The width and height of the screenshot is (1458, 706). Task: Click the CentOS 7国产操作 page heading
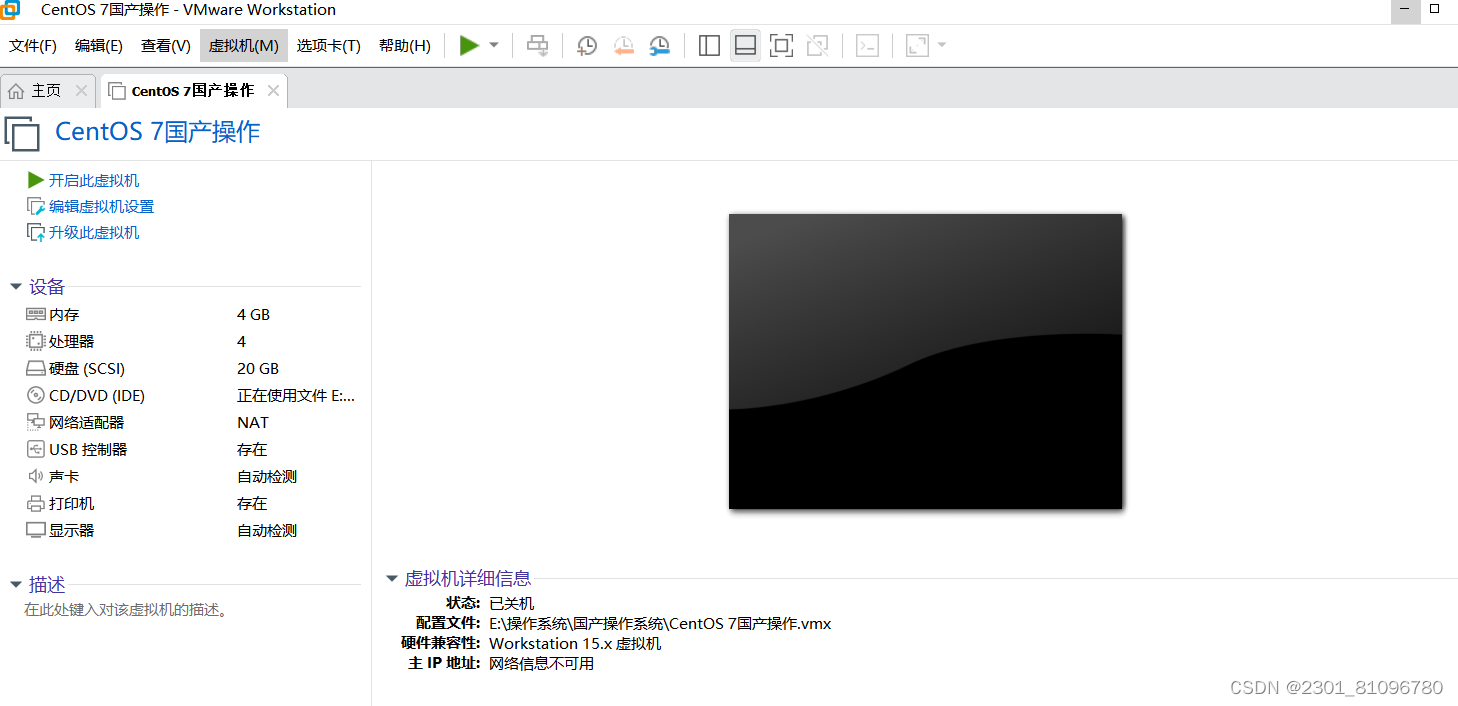click(x=157, y=132)
